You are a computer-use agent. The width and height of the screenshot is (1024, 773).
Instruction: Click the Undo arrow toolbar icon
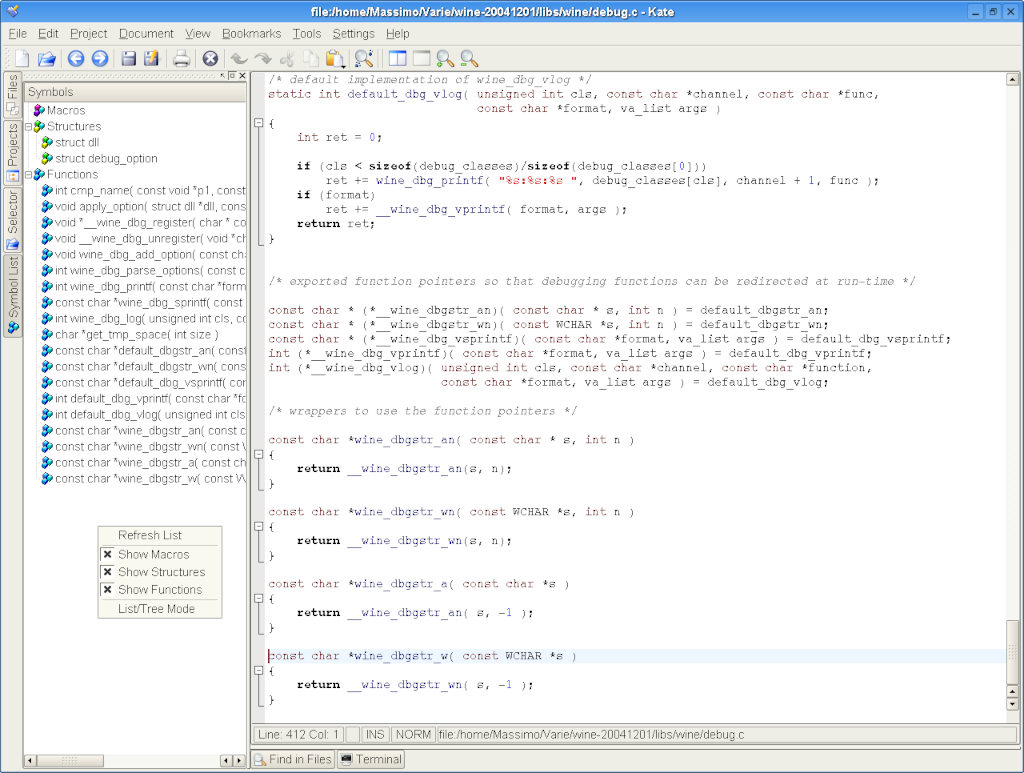[x=238, y=57]
